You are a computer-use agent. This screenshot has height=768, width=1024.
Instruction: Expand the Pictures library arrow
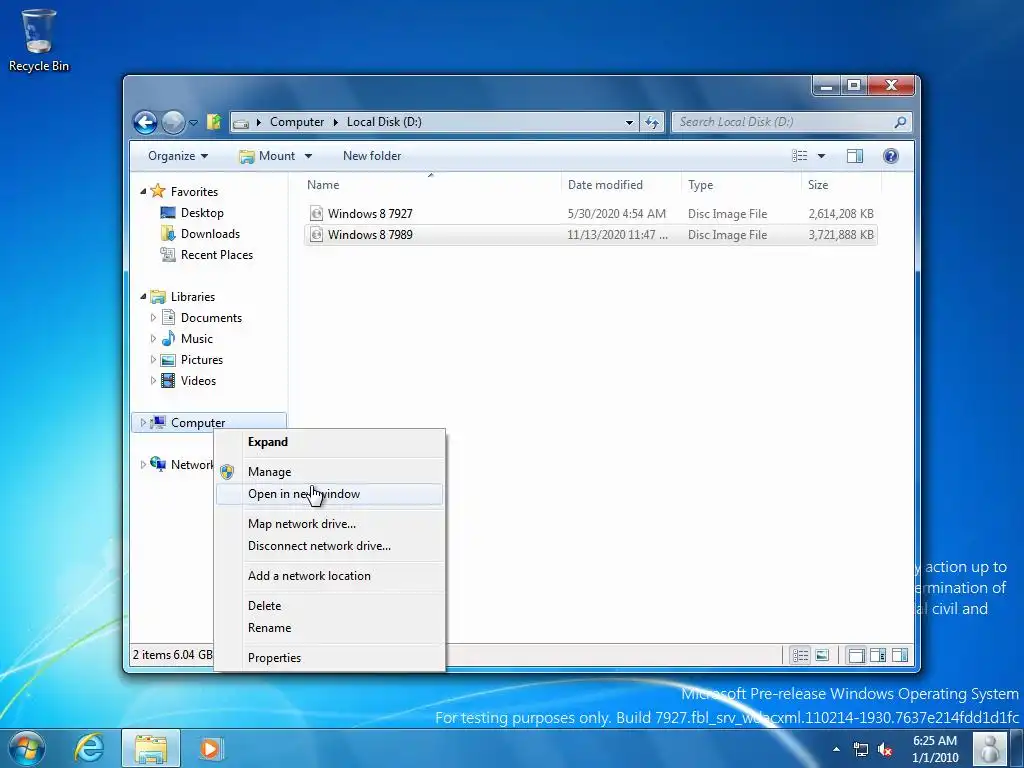click(x=153, y=360)
